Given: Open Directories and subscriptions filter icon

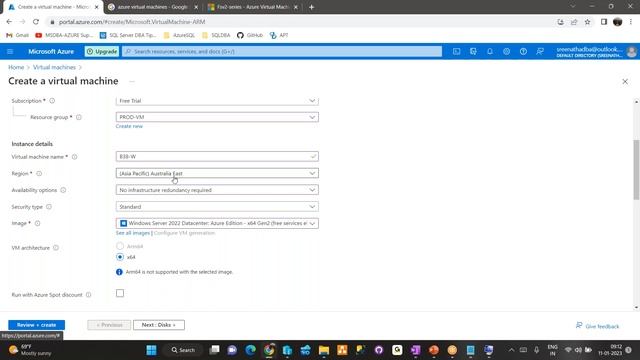Looking at the screenshot, I should point(473,51).
